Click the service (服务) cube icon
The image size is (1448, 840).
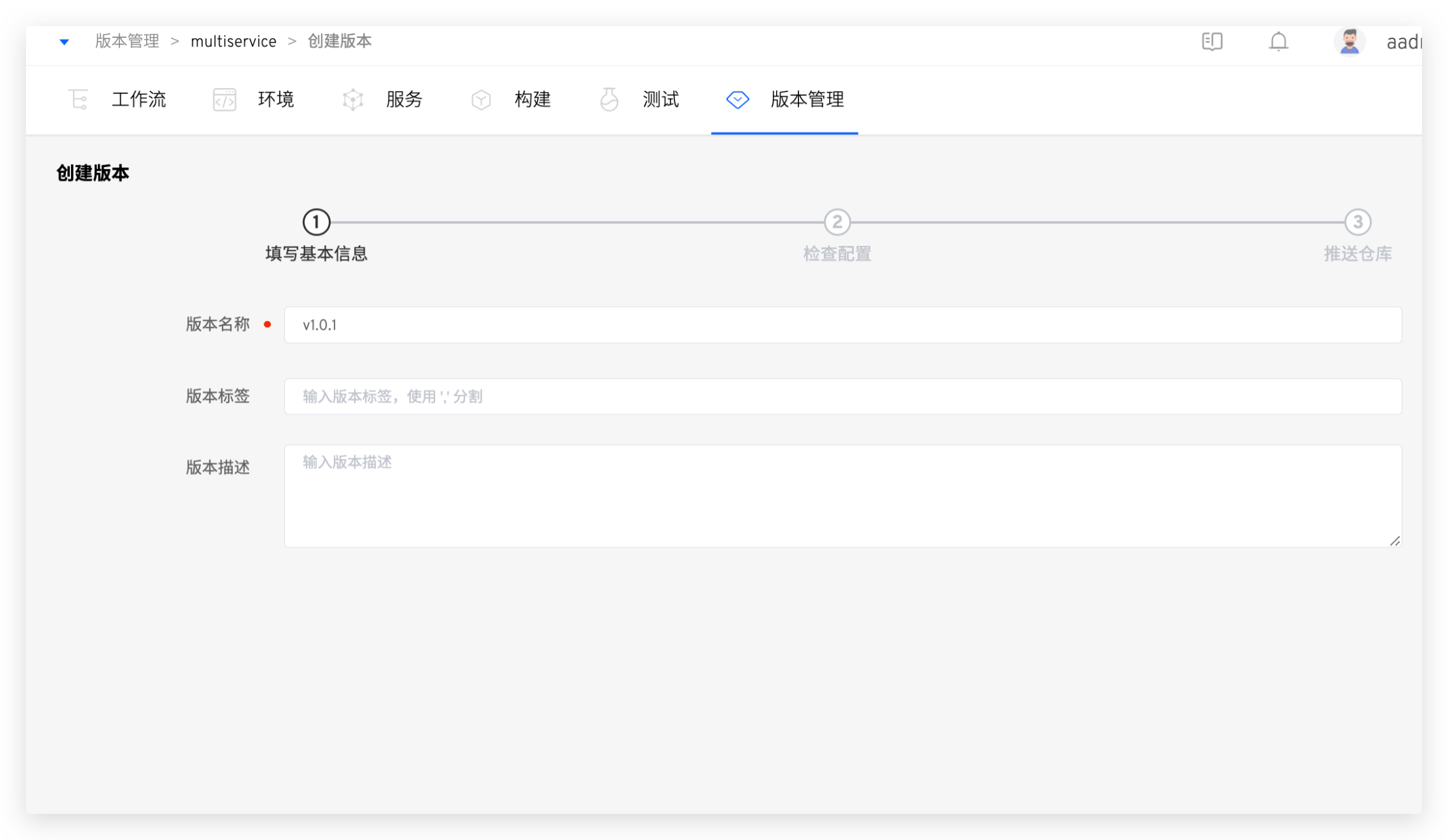[353, 100]
